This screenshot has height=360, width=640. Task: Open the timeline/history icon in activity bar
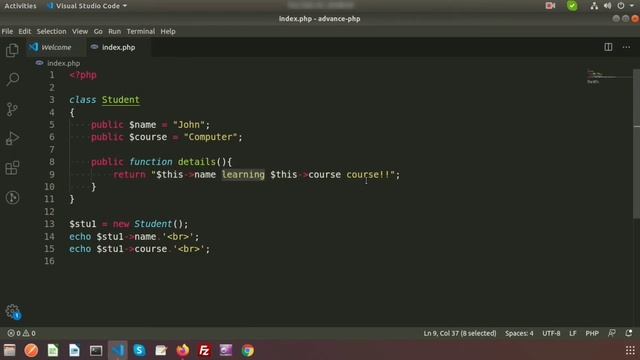click(x=12, y=198)
